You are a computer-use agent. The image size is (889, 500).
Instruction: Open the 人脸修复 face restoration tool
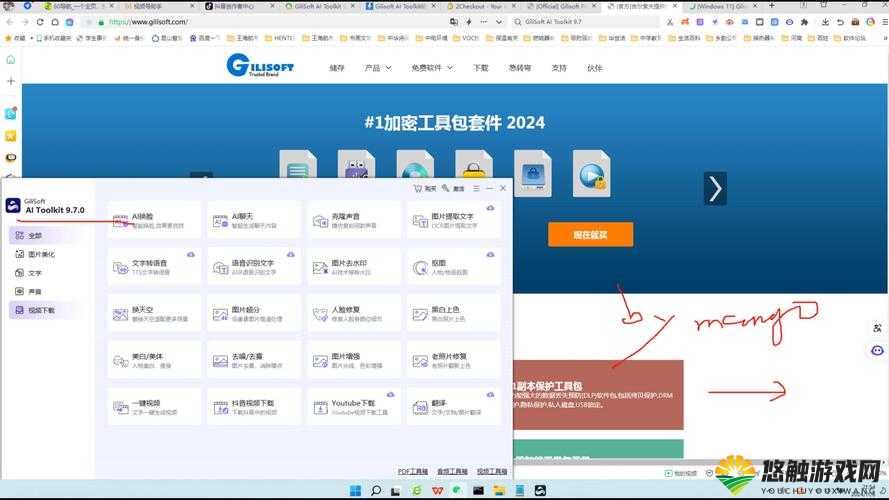click(x=353, y=313)
